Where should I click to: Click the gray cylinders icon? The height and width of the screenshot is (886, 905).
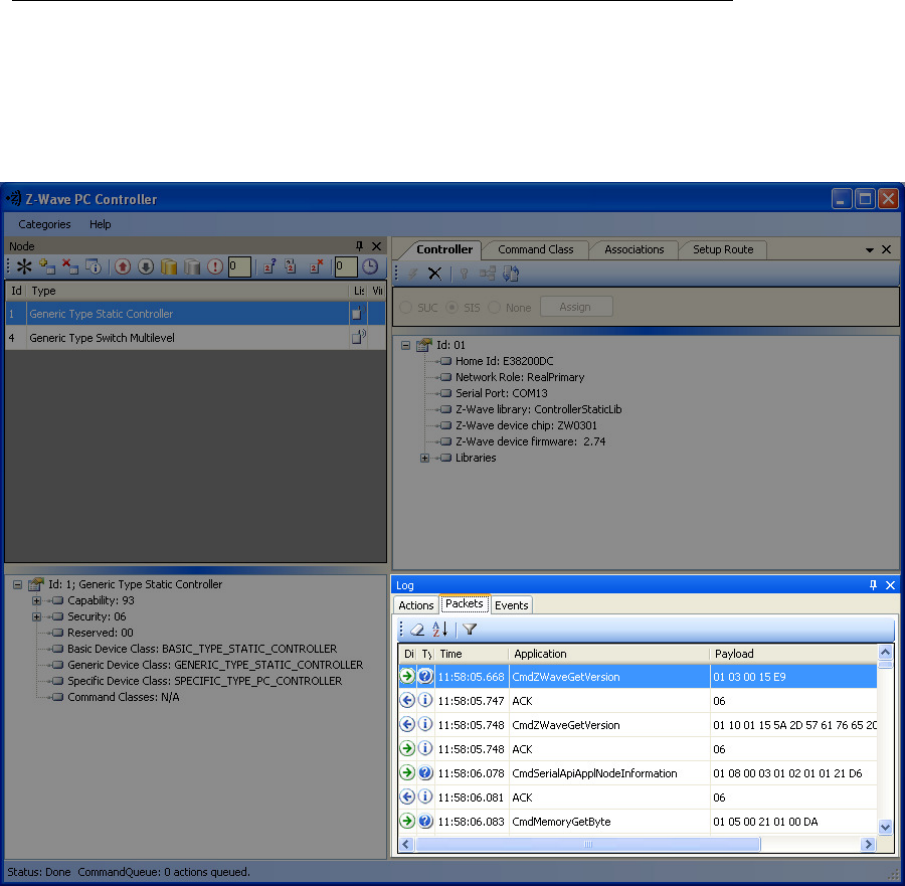point(192,267)
